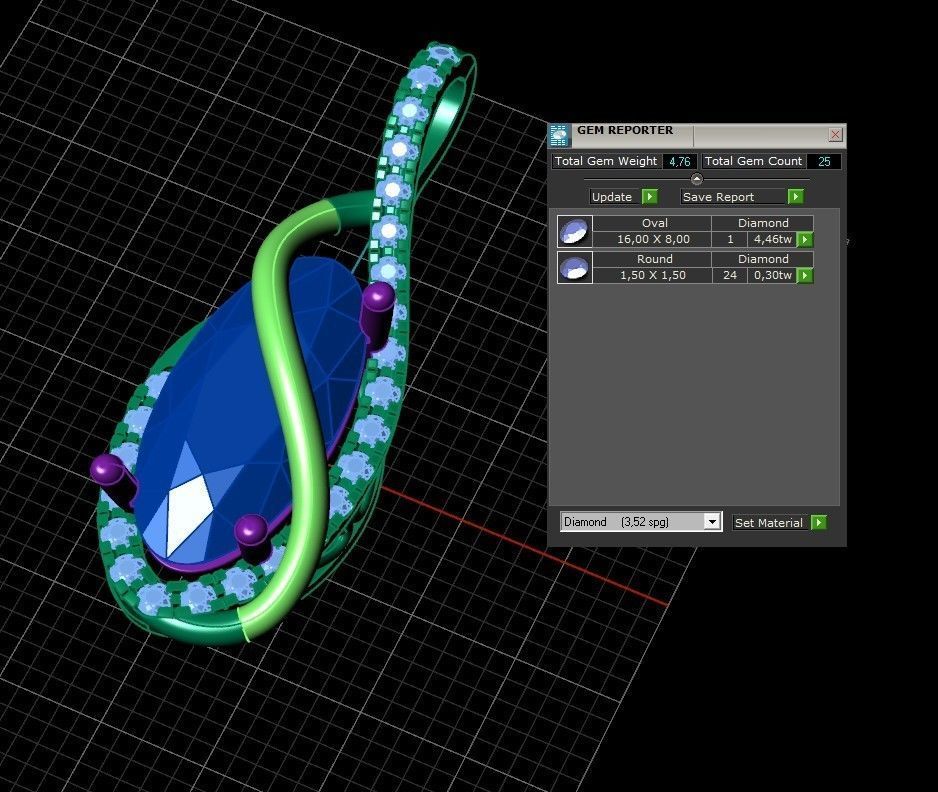Click Diamond material in Oval row
This screenshot has width=938, height=792.
[x=763, y=223]
